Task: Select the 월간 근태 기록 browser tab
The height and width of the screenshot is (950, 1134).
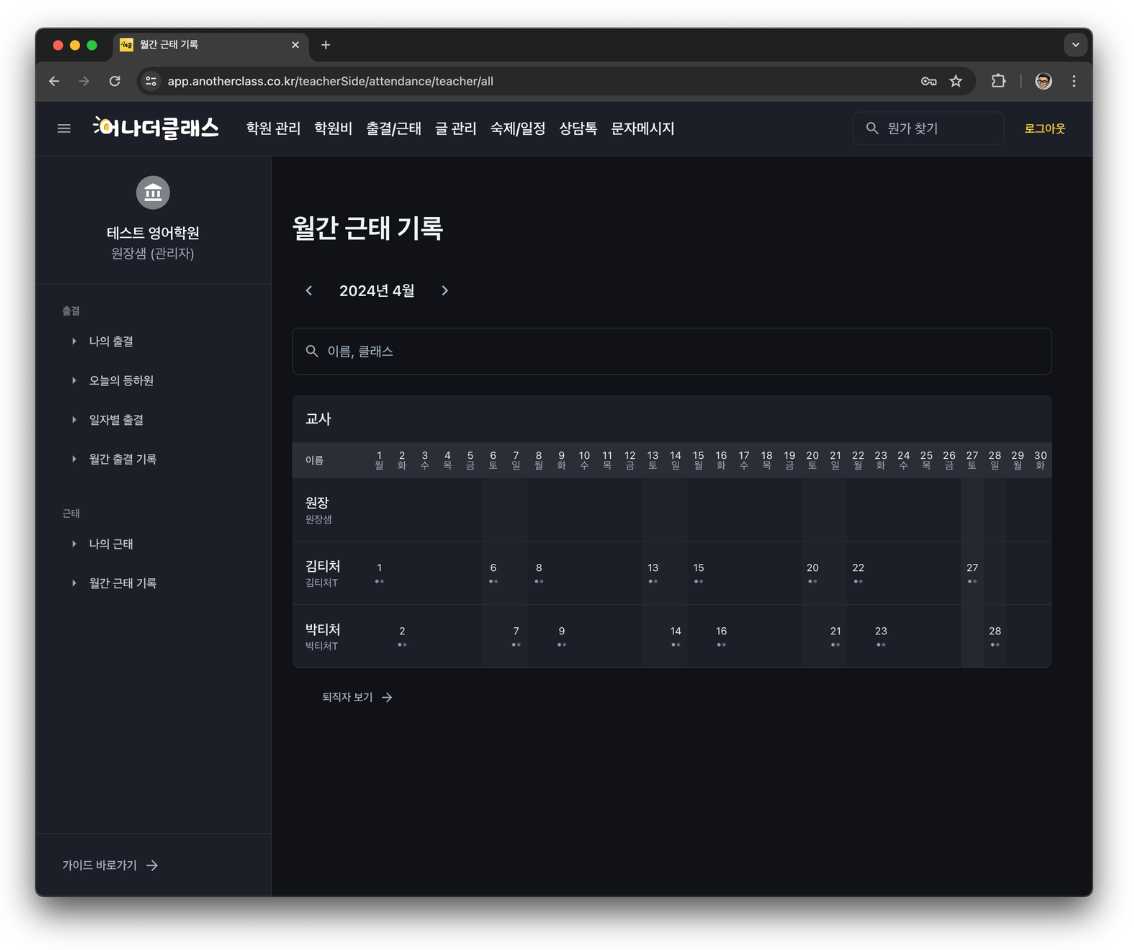Action: point(210,45)
